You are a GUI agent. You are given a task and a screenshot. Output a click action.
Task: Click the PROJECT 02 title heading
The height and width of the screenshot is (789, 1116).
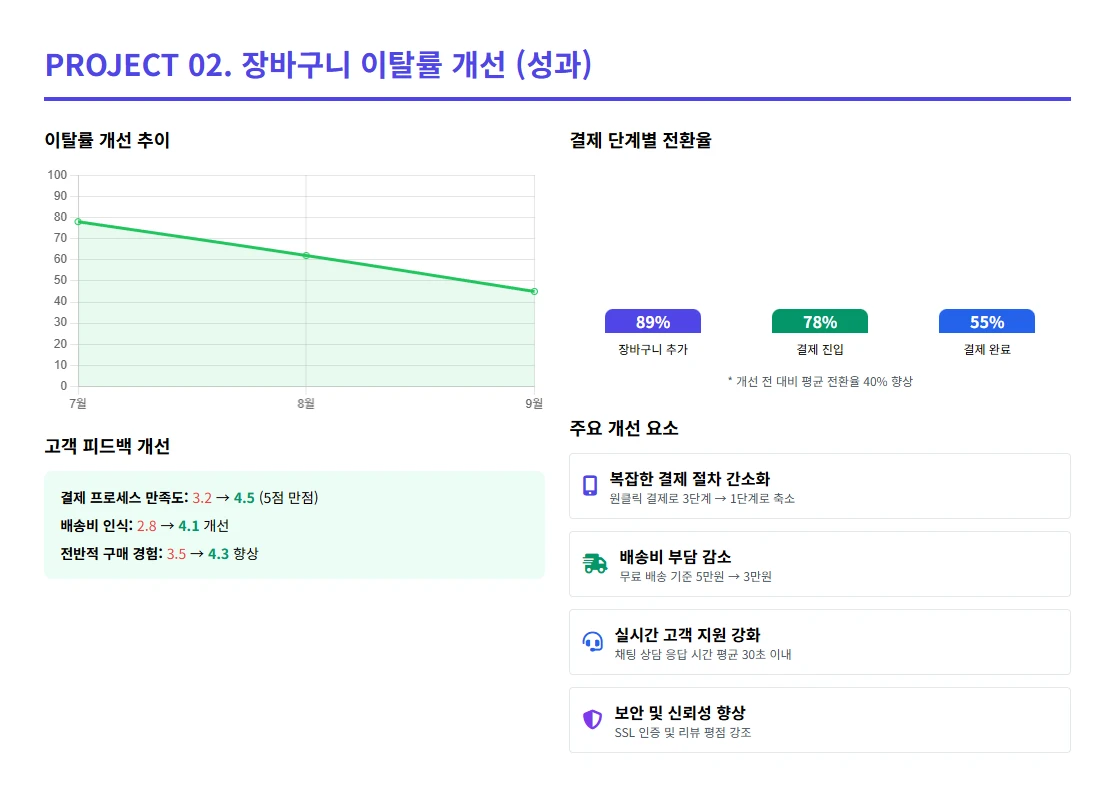[320, 65]
